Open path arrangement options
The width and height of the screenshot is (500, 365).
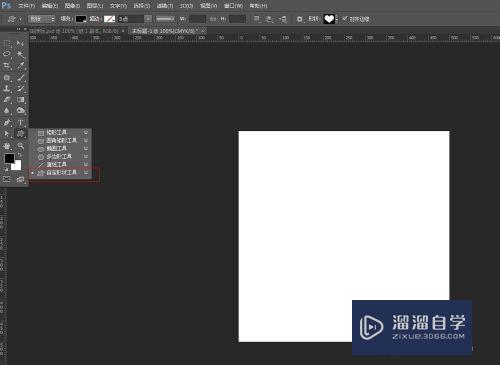[283, 19]
